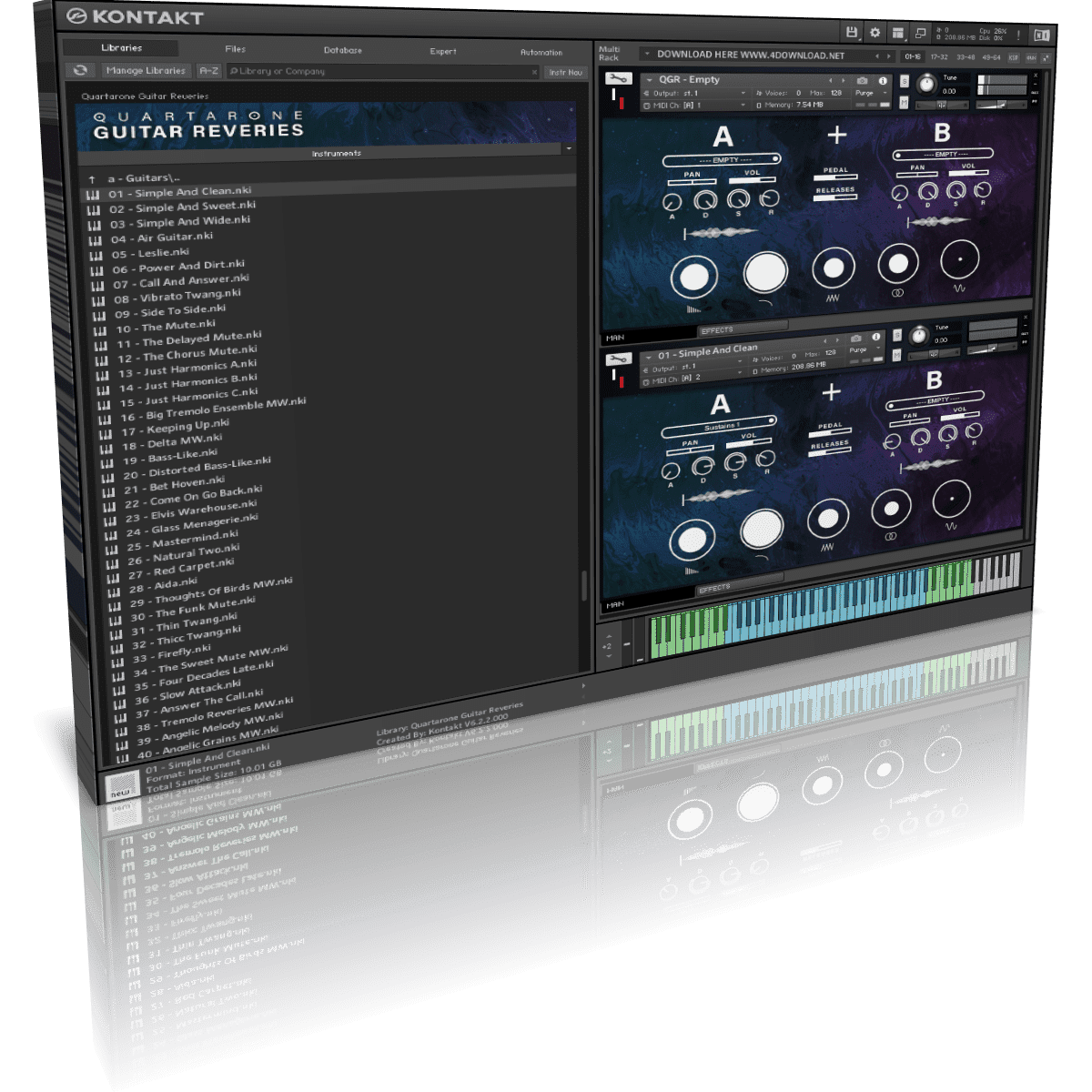Click the NI logo icon
This screenshot has height=1092, width=1092.
(x=1041, y=35)
